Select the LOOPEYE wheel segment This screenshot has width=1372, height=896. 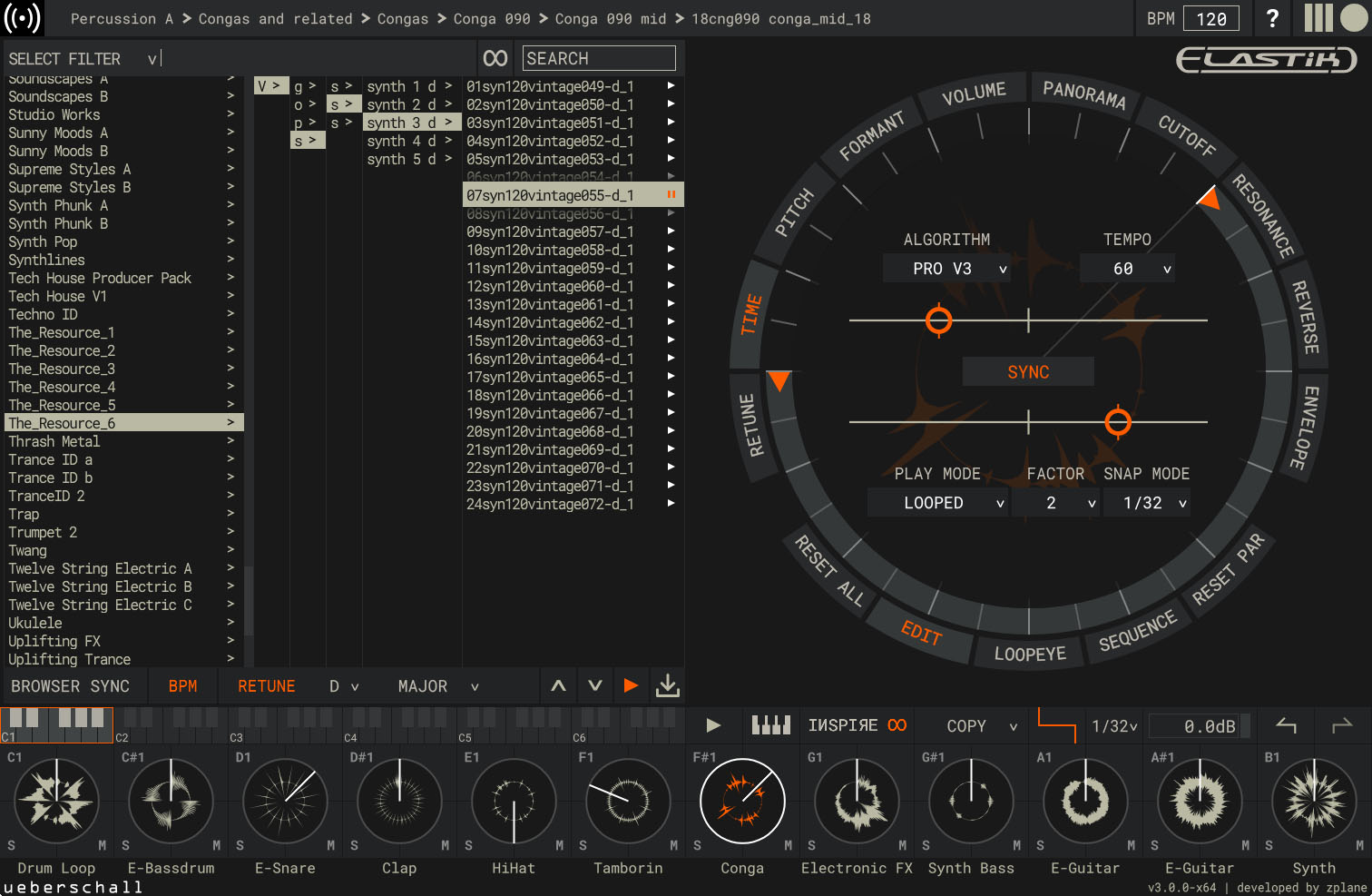tap(1029, 654)
